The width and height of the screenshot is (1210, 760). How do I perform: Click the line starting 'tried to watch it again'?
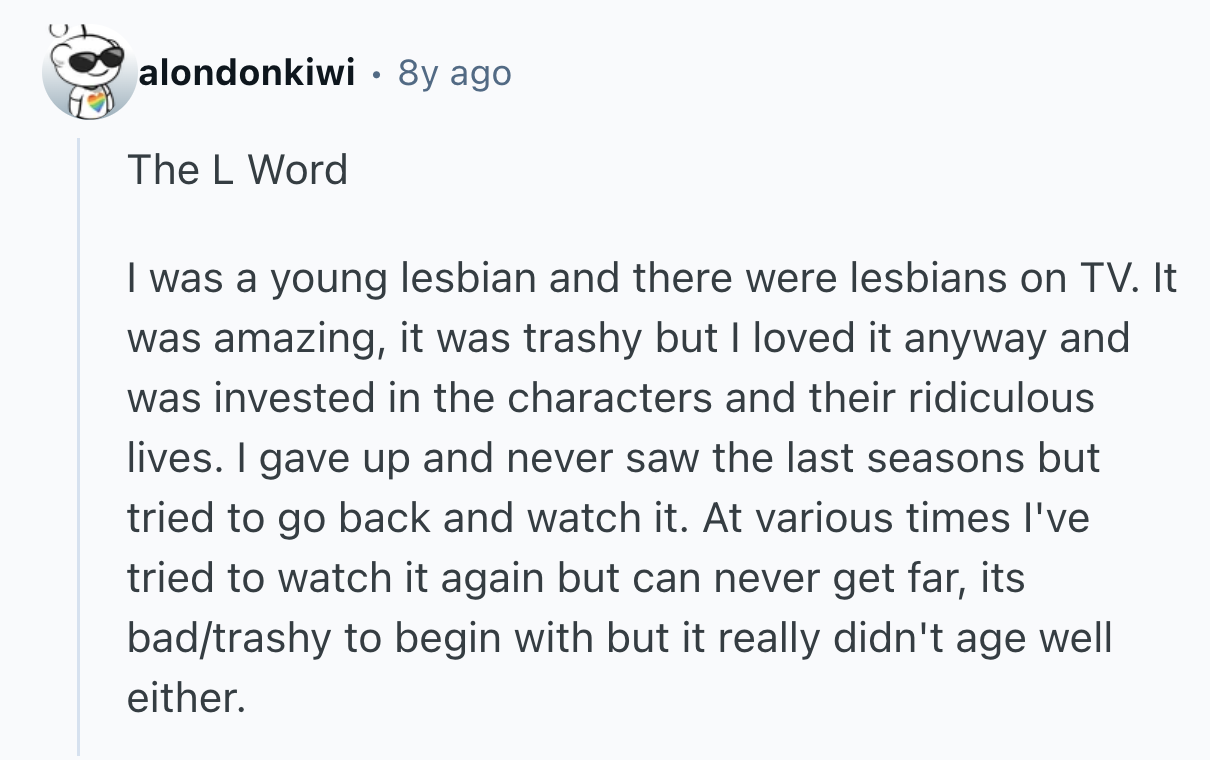[x=575, y=577]
